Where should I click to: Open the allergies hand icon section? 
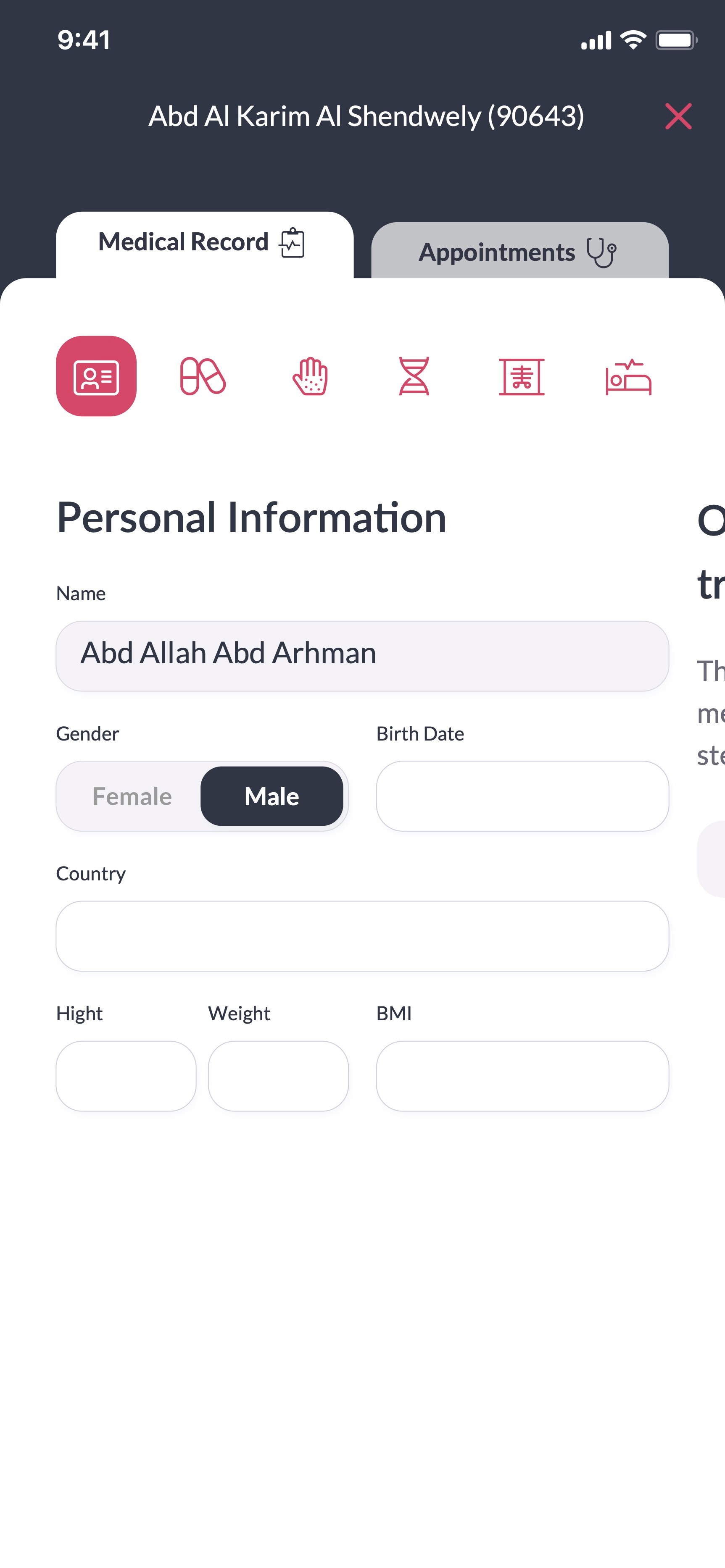[310, 376]
